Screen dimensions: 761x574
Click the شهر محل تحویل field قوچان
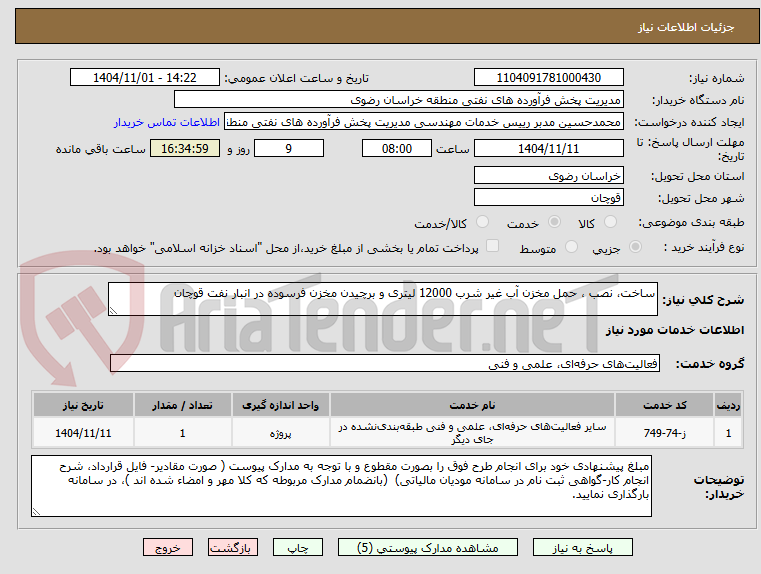click(548, 197)
